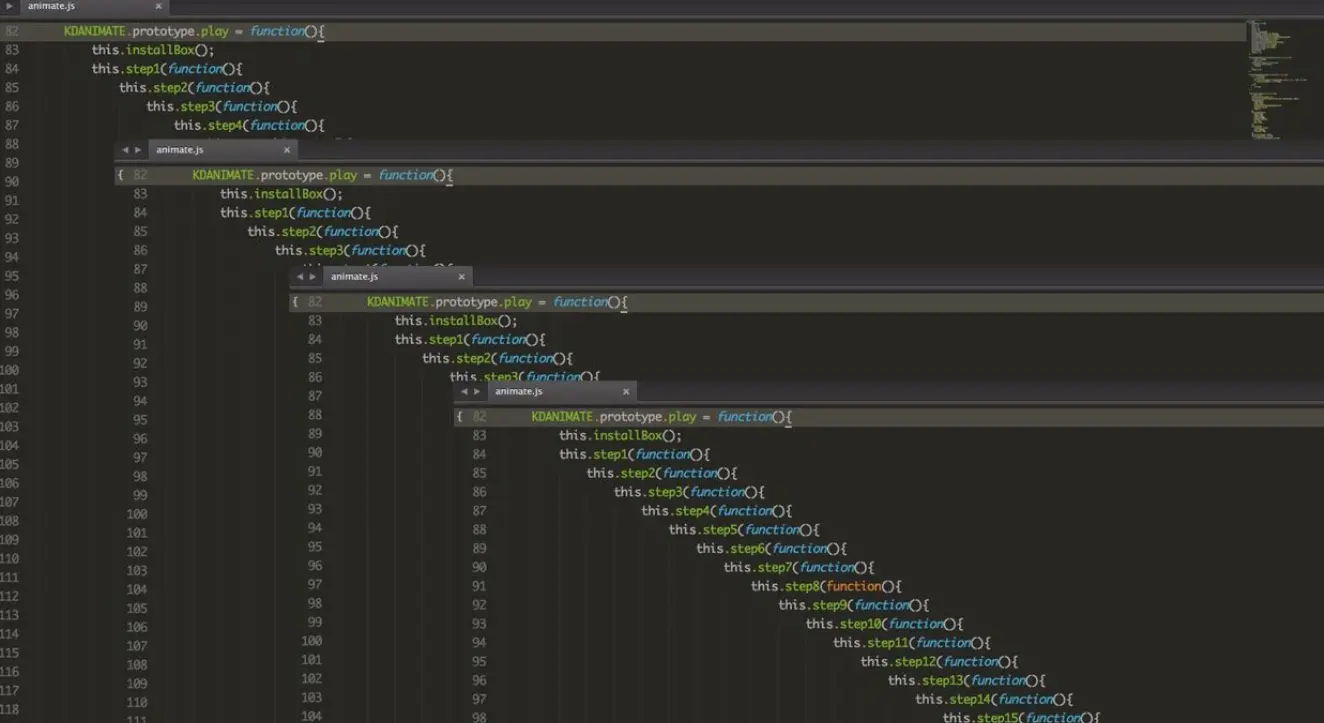
Task: Click 'this.installBox();' in the innermost editor
Action: [620, 436]
